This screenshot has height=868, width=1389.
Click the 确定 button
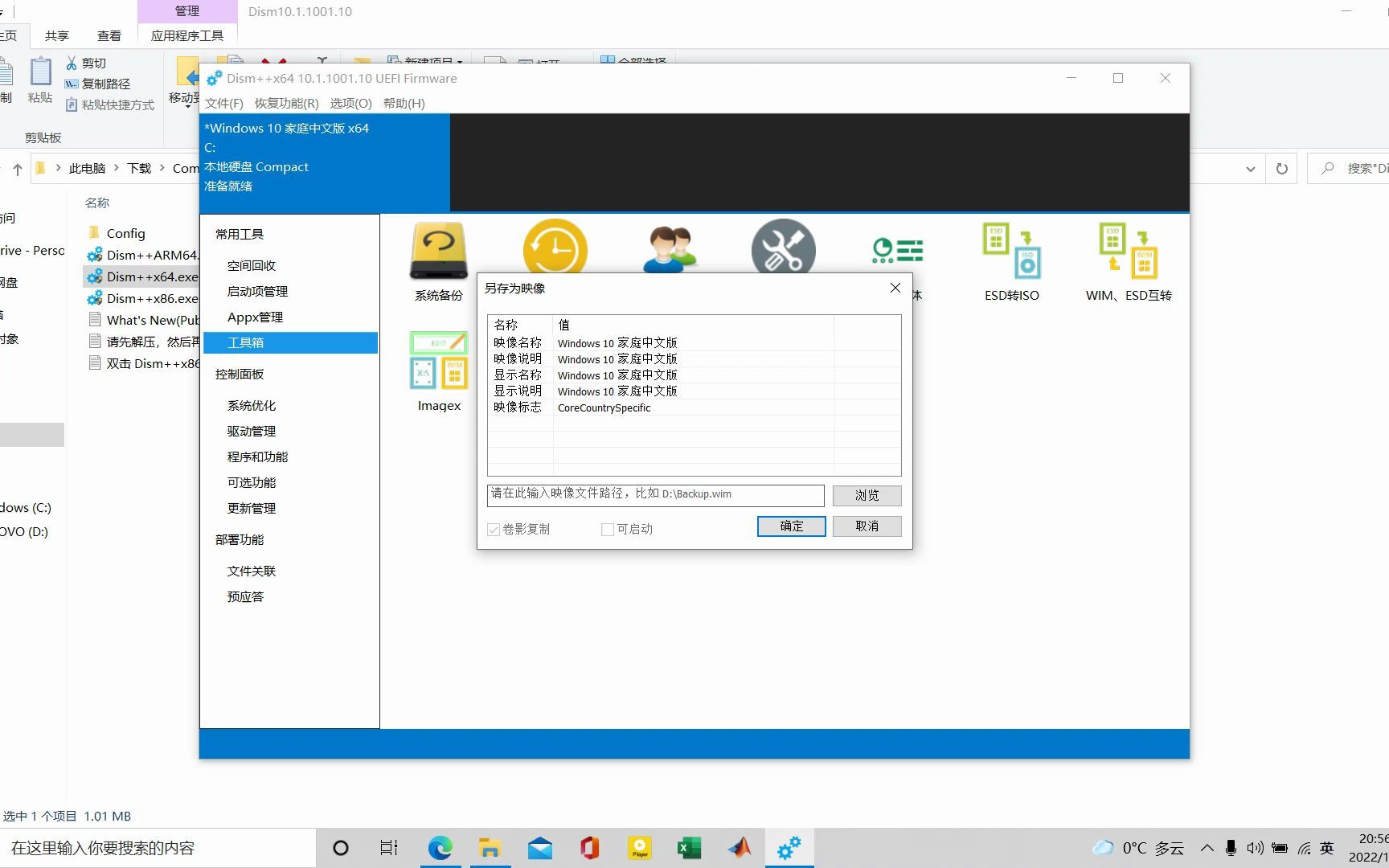click(x=791, y=526)
